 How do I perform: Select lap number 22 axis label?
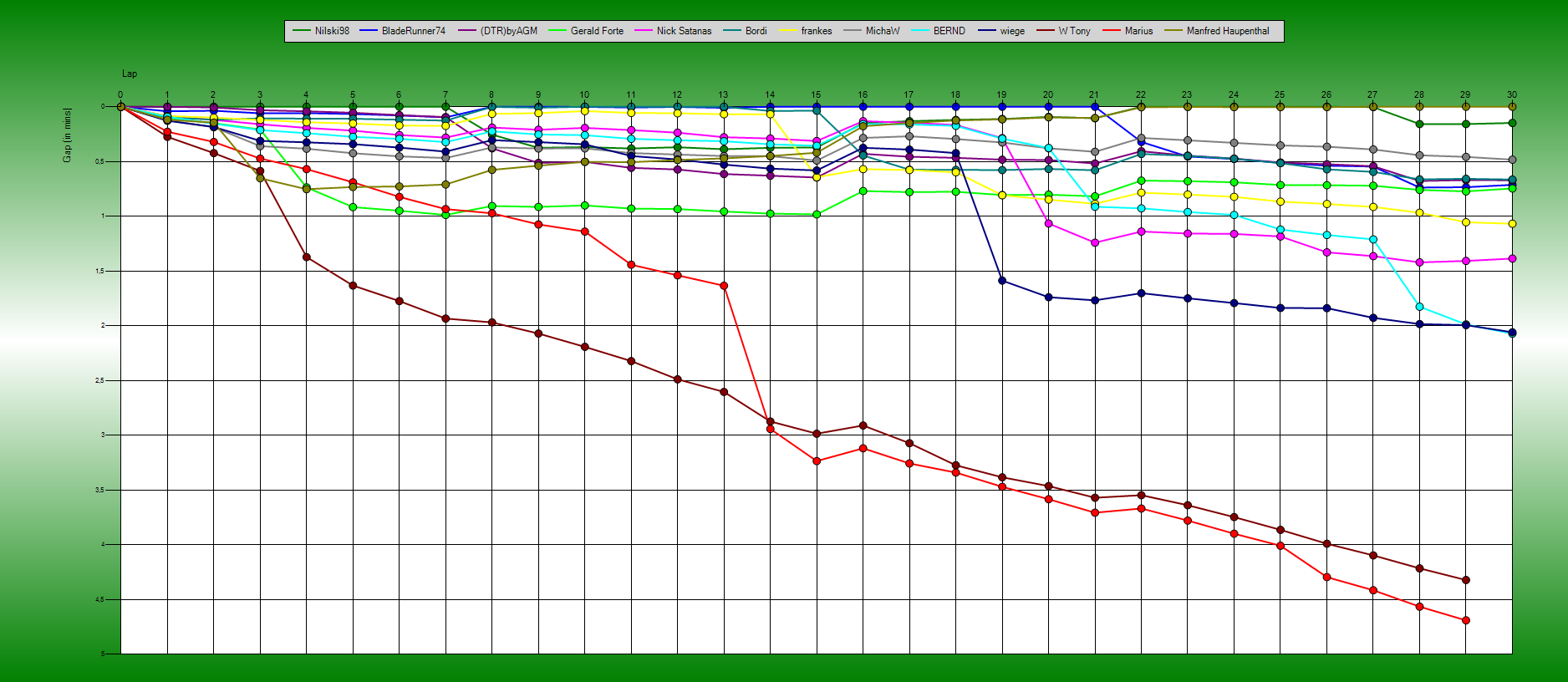click(1141, 95)
